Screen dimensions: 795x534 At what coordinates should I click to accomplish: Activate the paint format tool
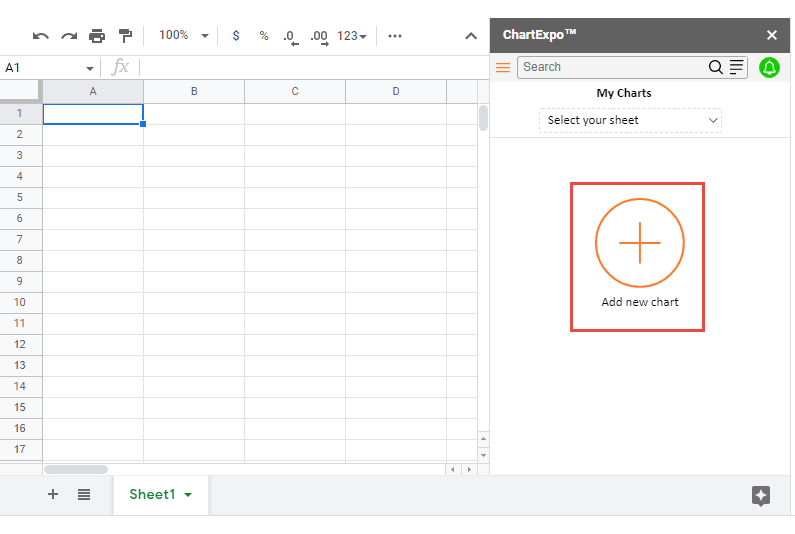coord(125,36)
